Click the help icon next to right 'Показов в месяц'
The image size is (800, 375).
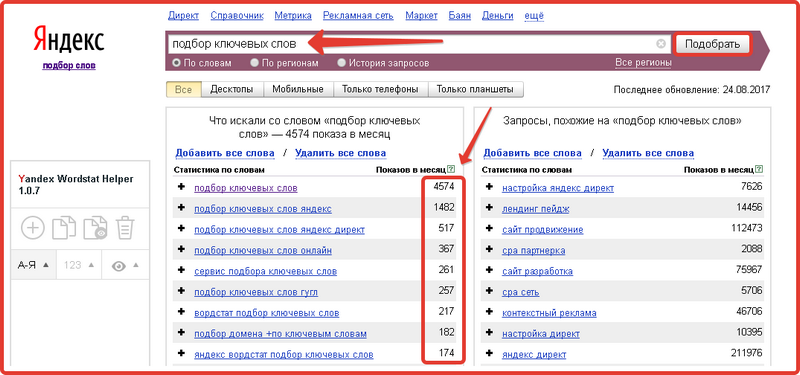tap(760, 169)
